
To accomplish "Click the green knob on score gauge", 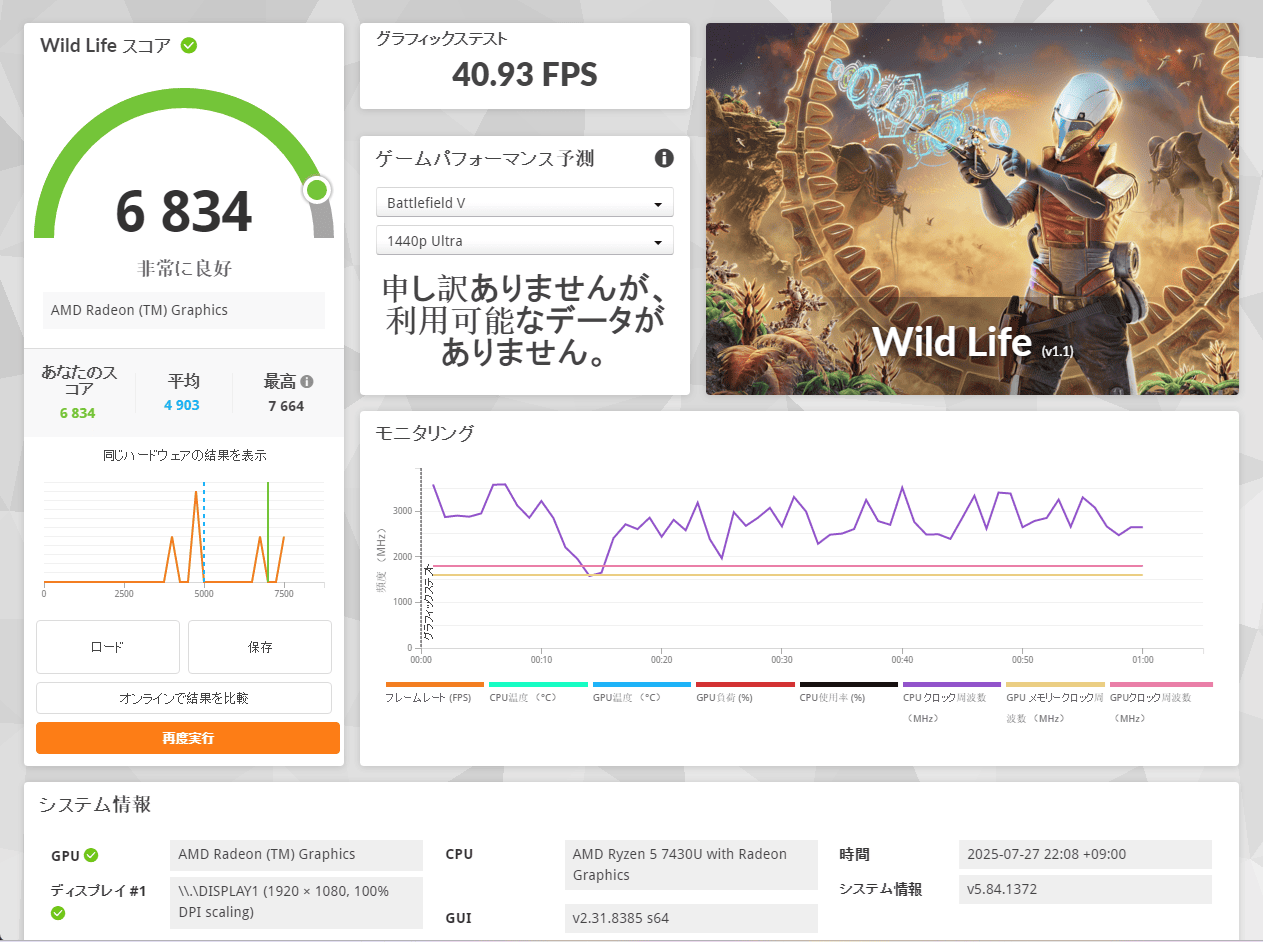I will click(x=317, y=190).
